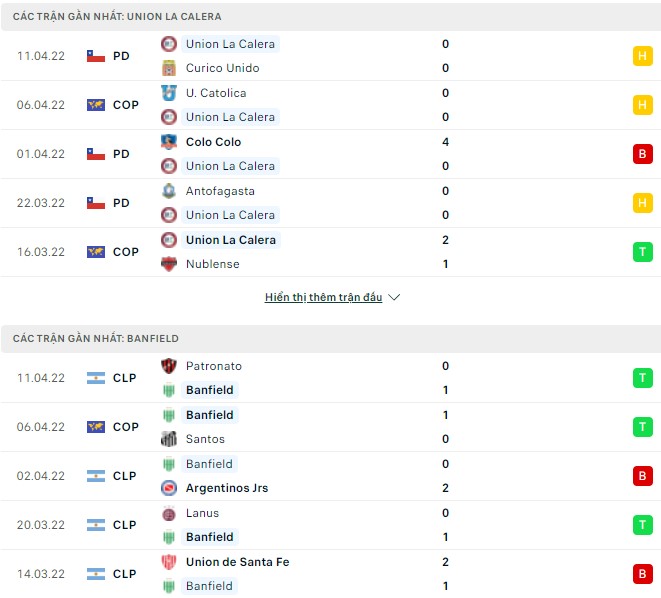Image resolution: width=661 pixels, height=598 pixels.
Task: Open the Colo Colo team link
Action: [213, 142]
